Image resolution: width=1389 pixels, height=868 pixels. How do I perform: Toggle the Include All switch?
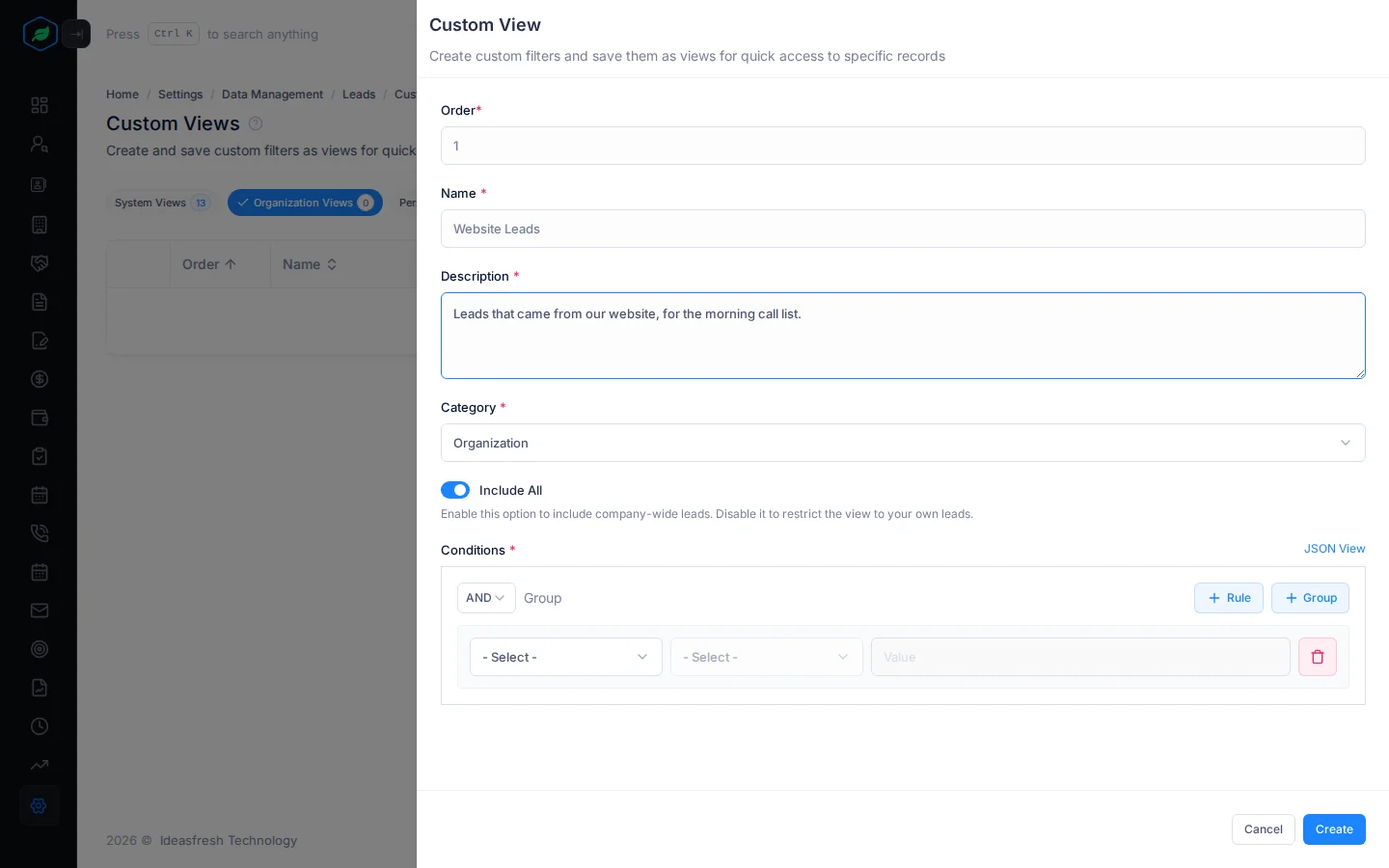pyautogui.click(x=455, y=490)
